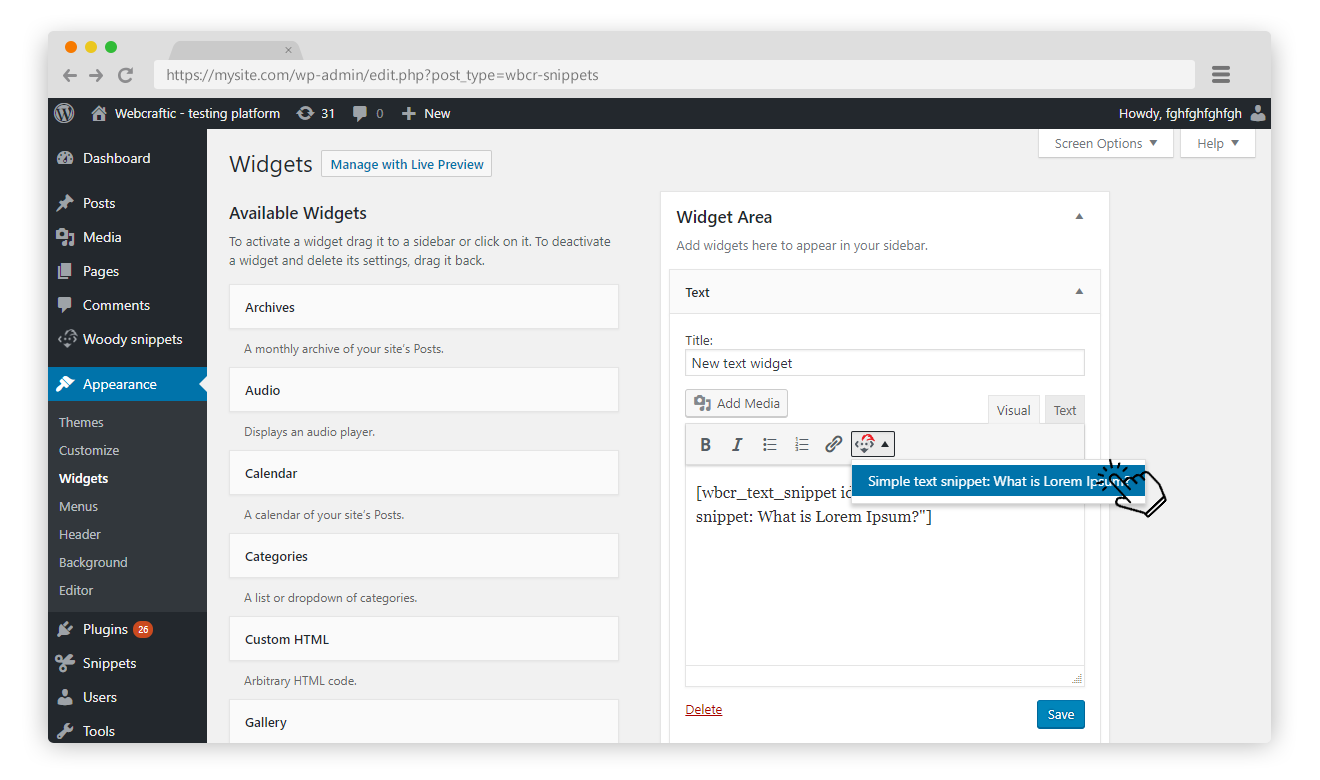Collapse the Text widget arrow

click(1079, 292)
